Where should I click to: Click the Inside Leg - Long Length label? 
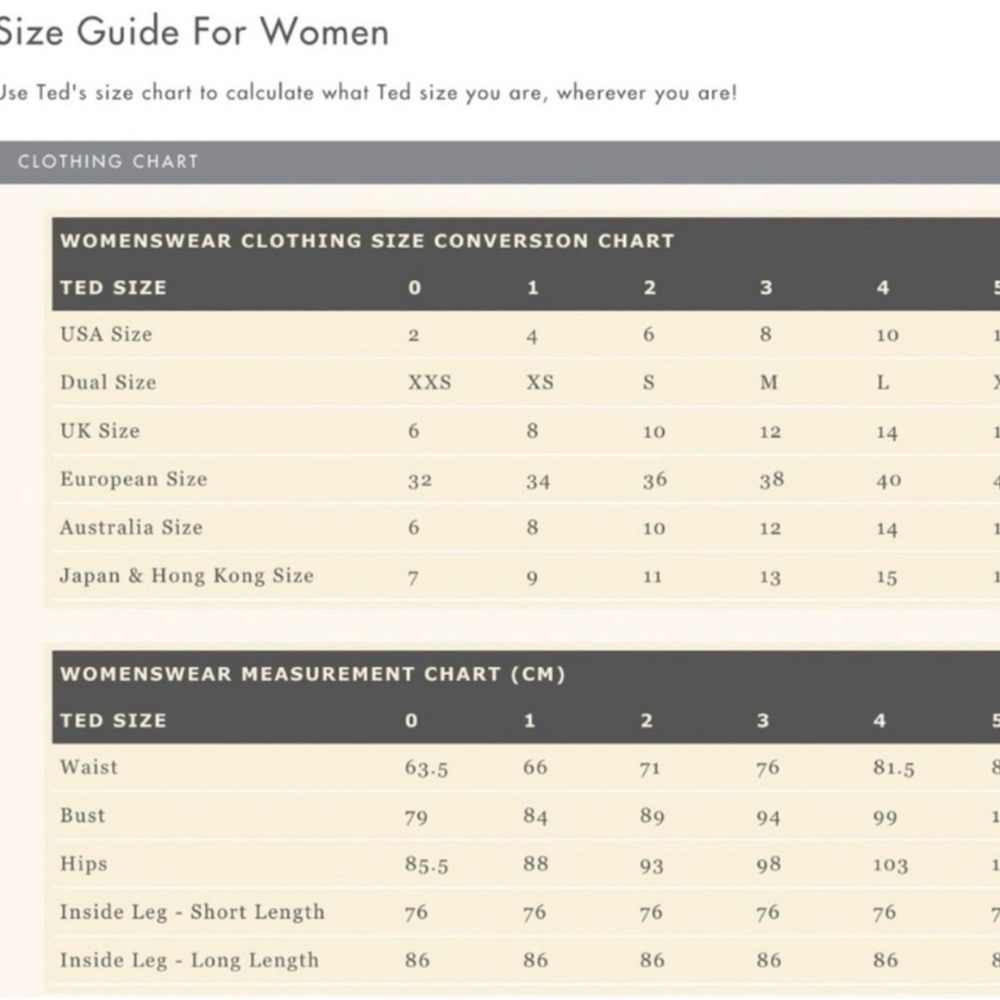[x=189, y=960]
